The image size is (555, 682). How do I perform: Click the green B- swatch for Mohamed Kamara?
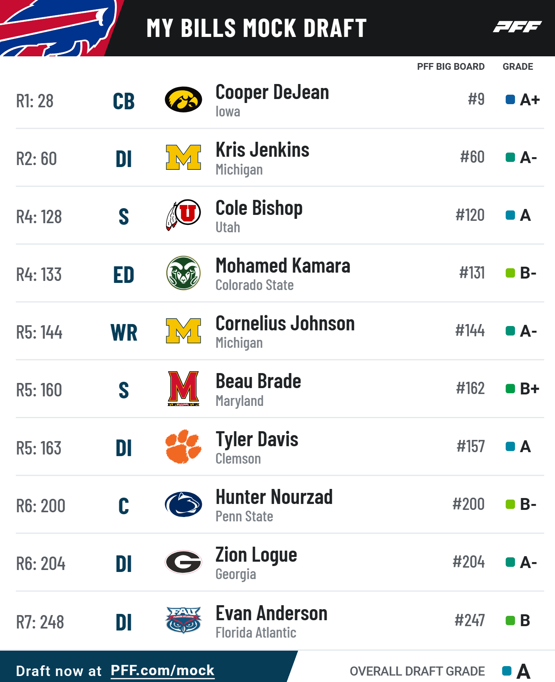[x=510, y=273]
